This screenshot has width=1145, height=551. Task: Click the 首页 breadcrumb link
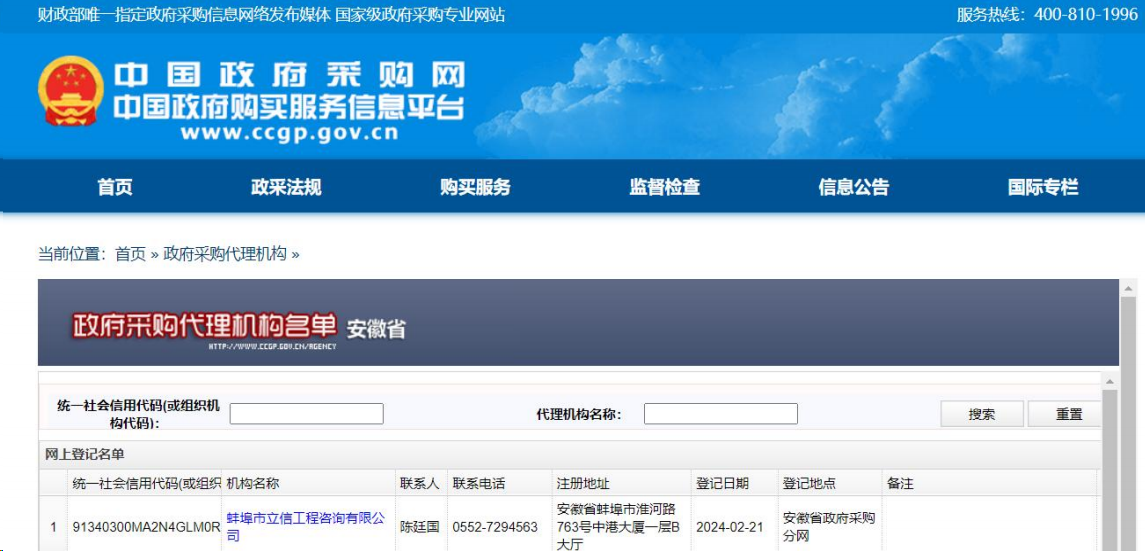(x=130, y=254)
